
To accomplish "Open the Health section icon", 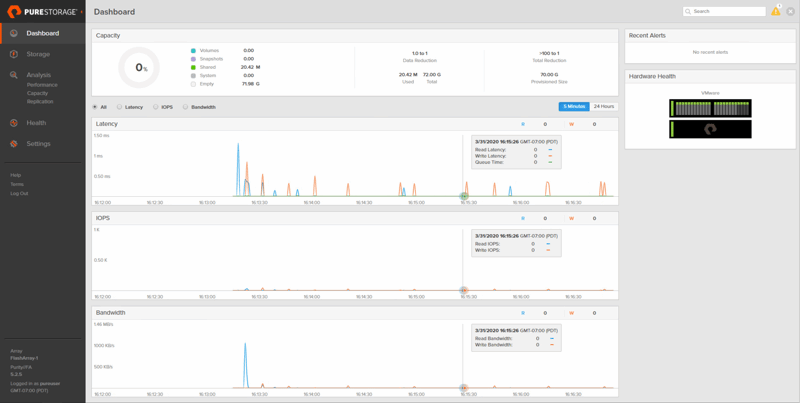I will click(x=14, y=123).
